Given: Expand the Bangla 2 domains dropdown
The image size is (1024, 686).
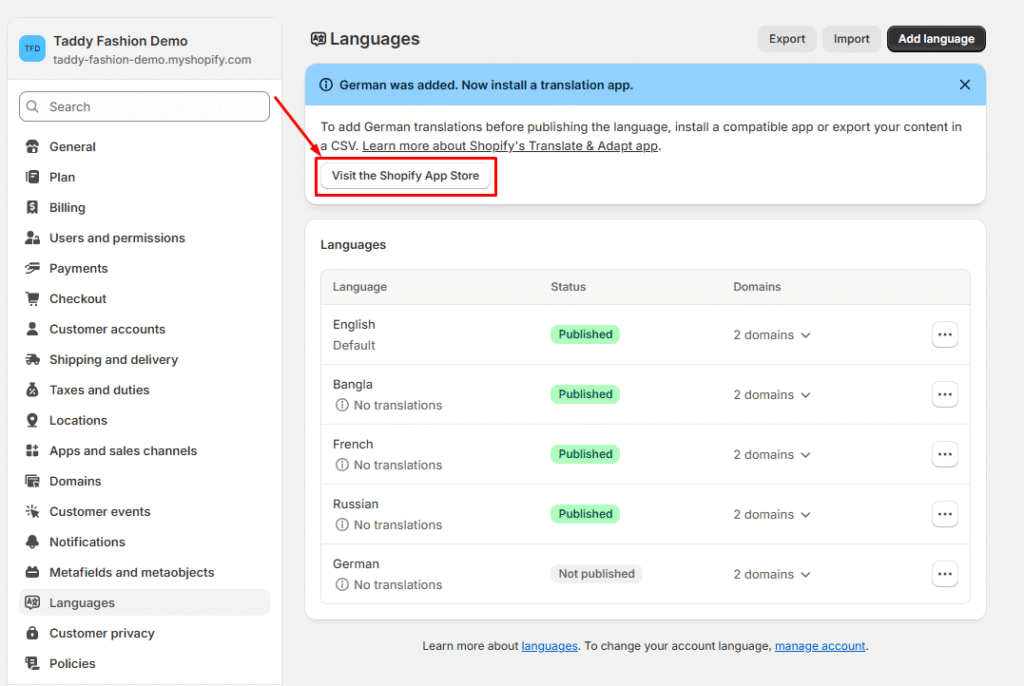Looking at the screenshot, I should tap(772, 395).
